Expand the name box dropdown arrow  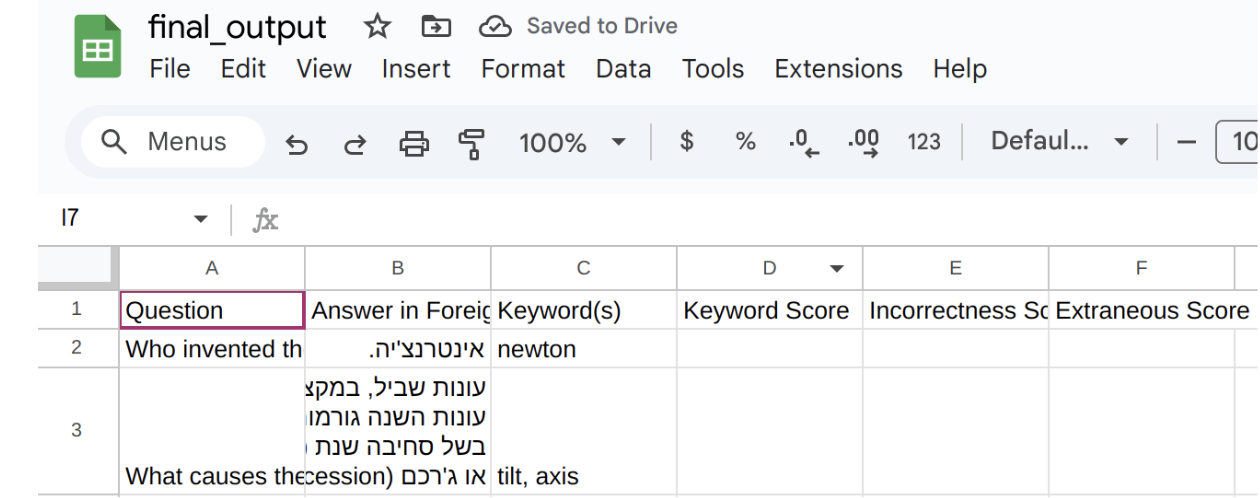[x=201, y=219]
